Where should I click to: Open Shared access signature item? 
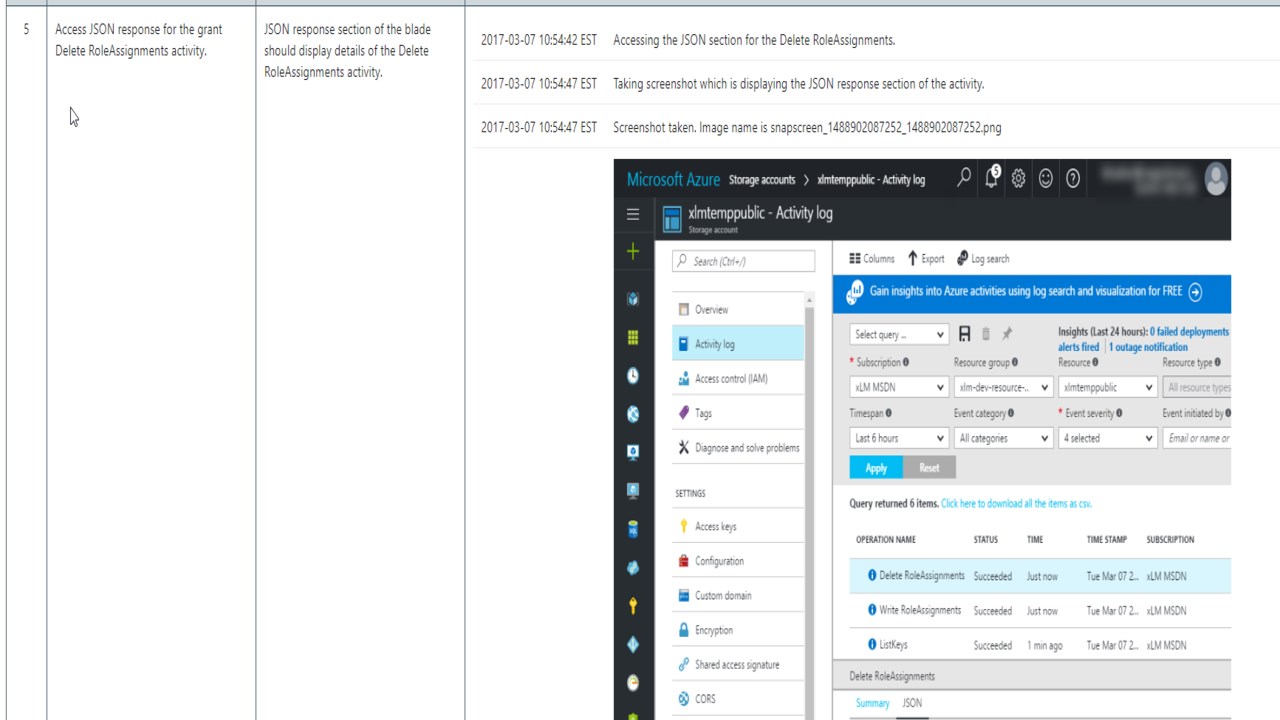click(738, 665)
